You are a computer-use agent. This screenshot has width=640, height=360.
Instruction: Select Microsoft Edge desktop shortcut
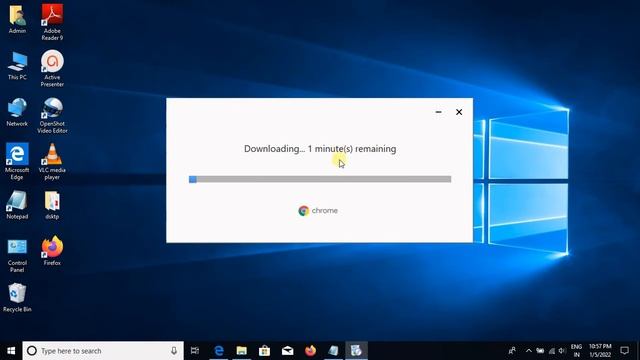[x=17, y=161]
